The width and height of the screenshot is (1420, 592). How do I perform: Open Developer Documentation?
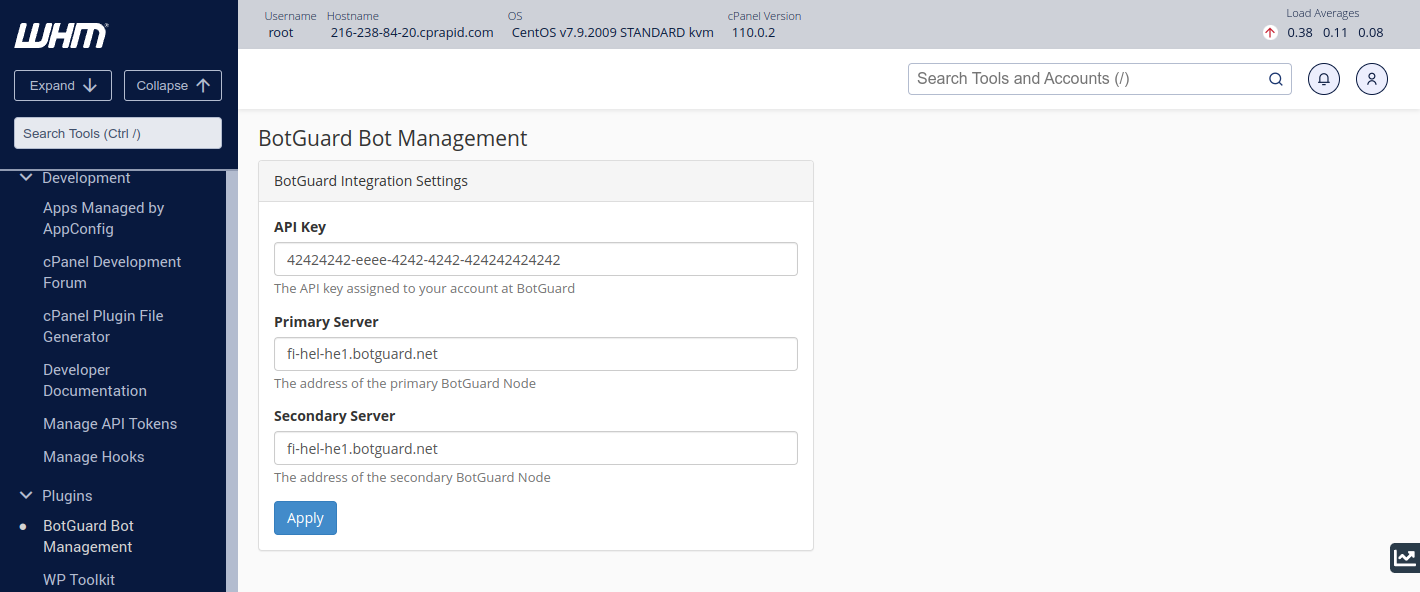tap(95, 380)
